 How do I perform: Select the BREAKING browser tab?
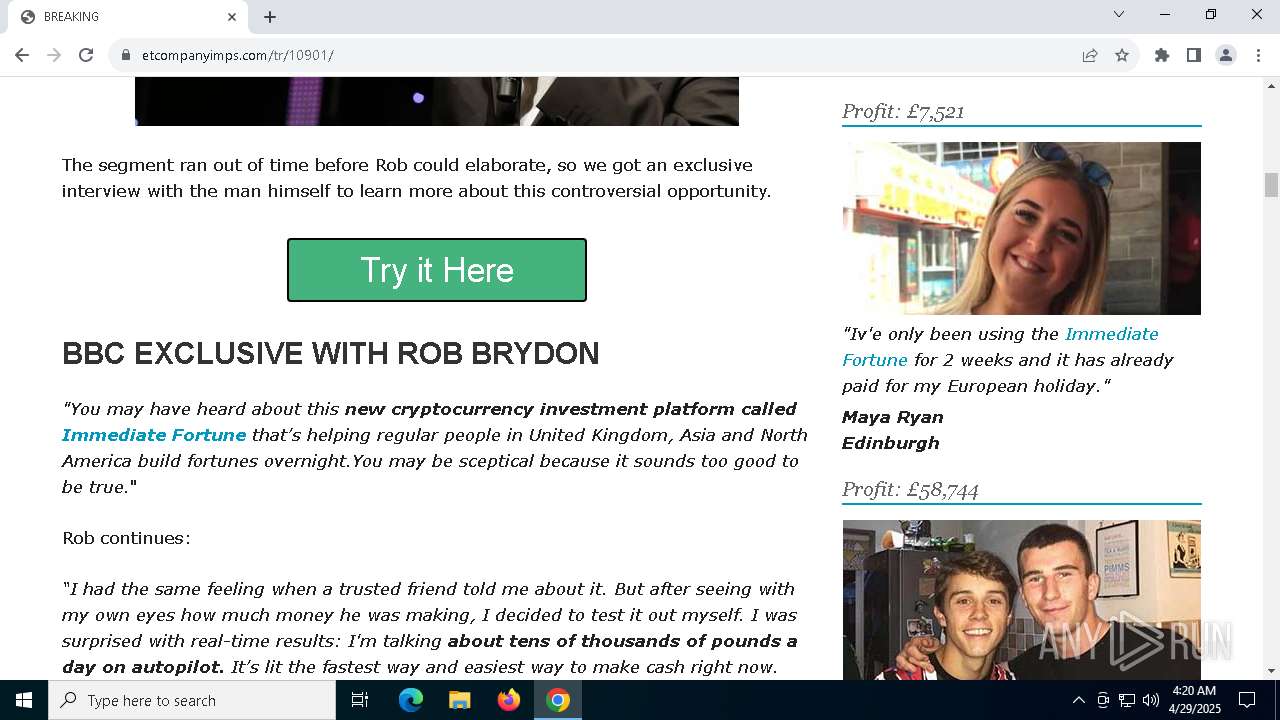pos(128,17)
